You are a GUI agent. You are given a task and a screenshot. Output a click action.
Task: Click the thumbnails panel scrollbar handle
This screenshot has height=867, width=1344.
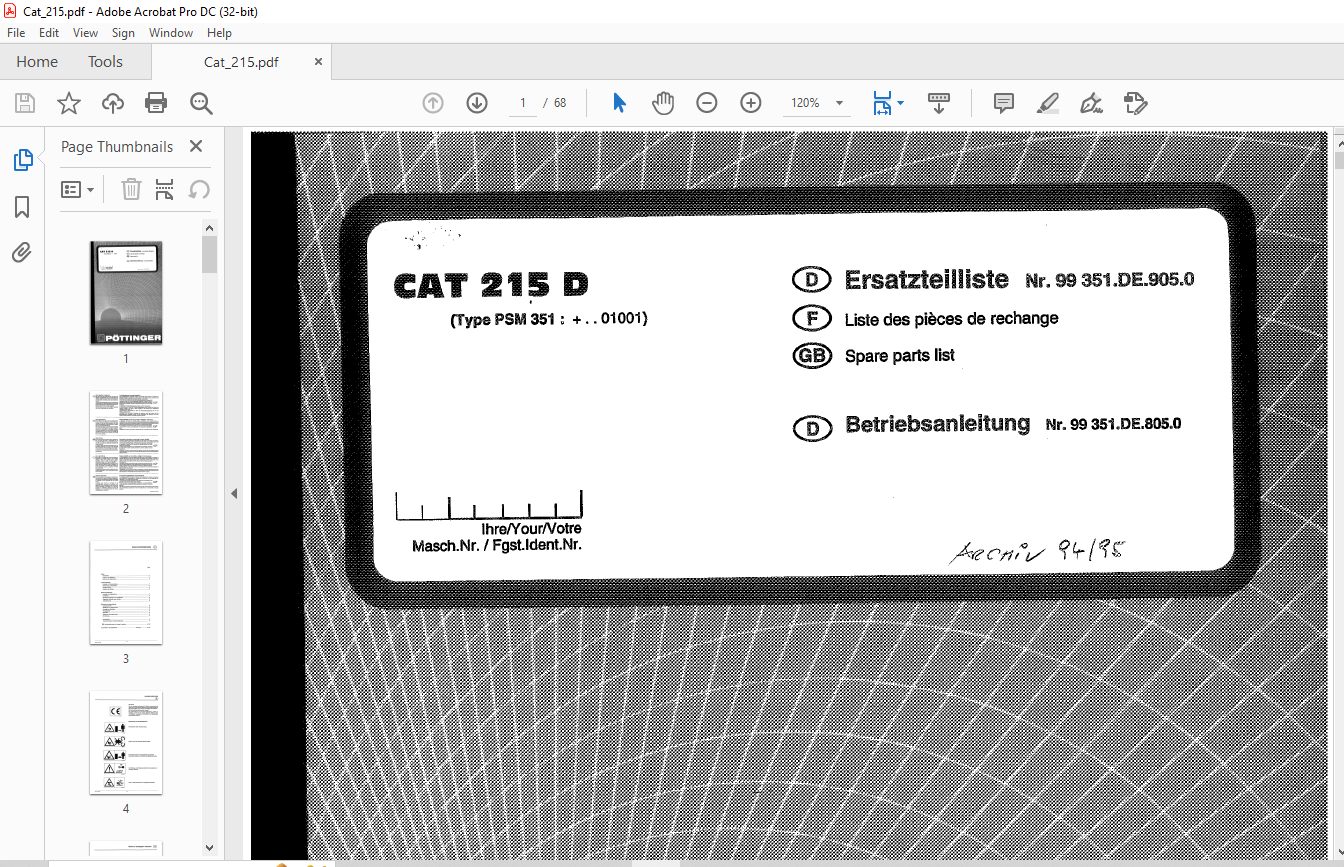point(209,254)
